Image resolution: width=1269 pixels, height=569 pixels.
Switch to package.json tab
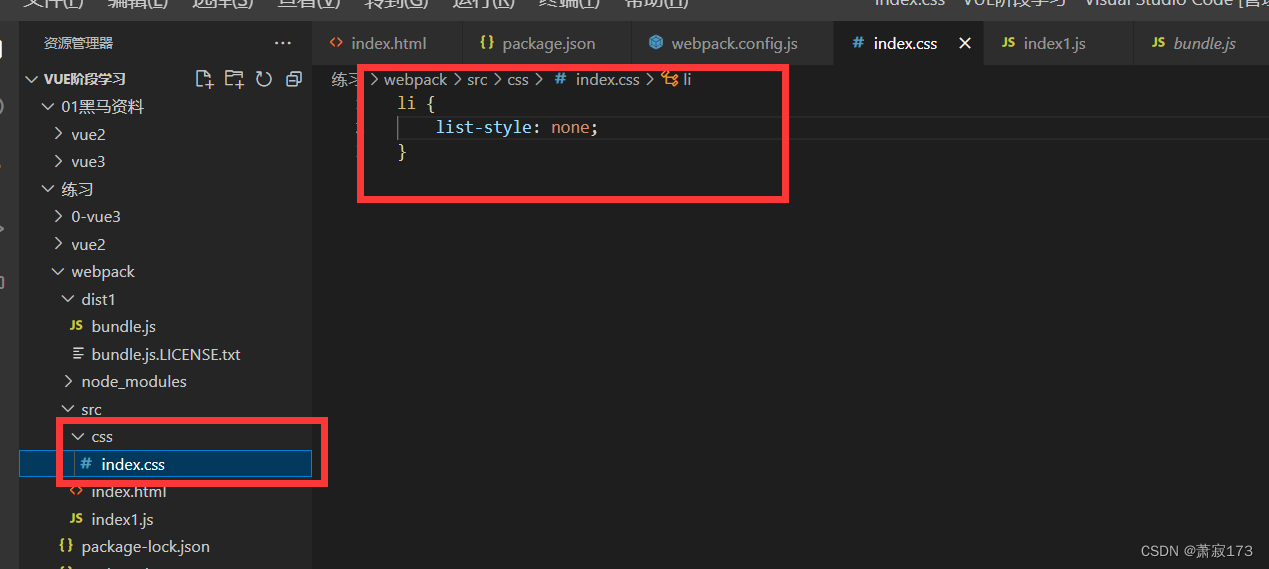(x=548, y=43)
